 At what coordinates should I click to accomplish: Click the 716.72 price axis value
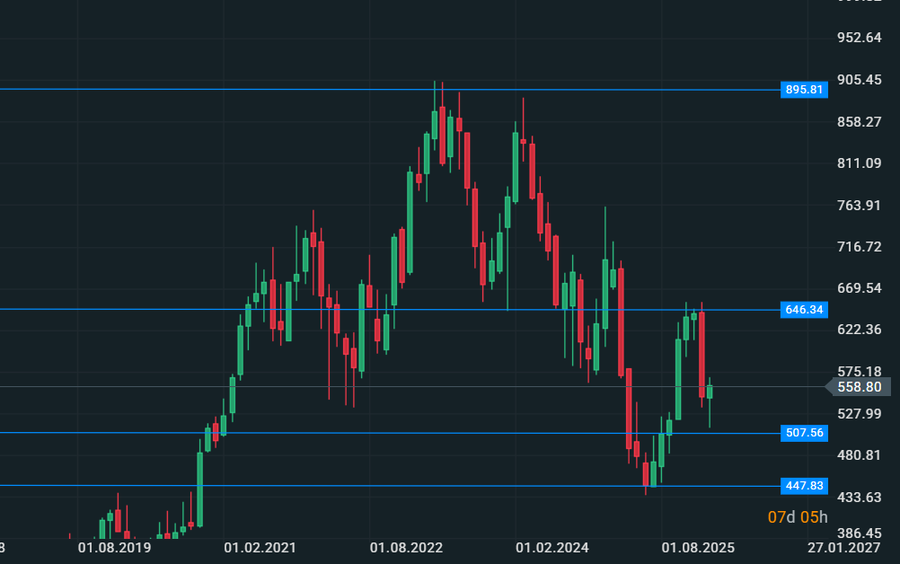click(859, 247)
